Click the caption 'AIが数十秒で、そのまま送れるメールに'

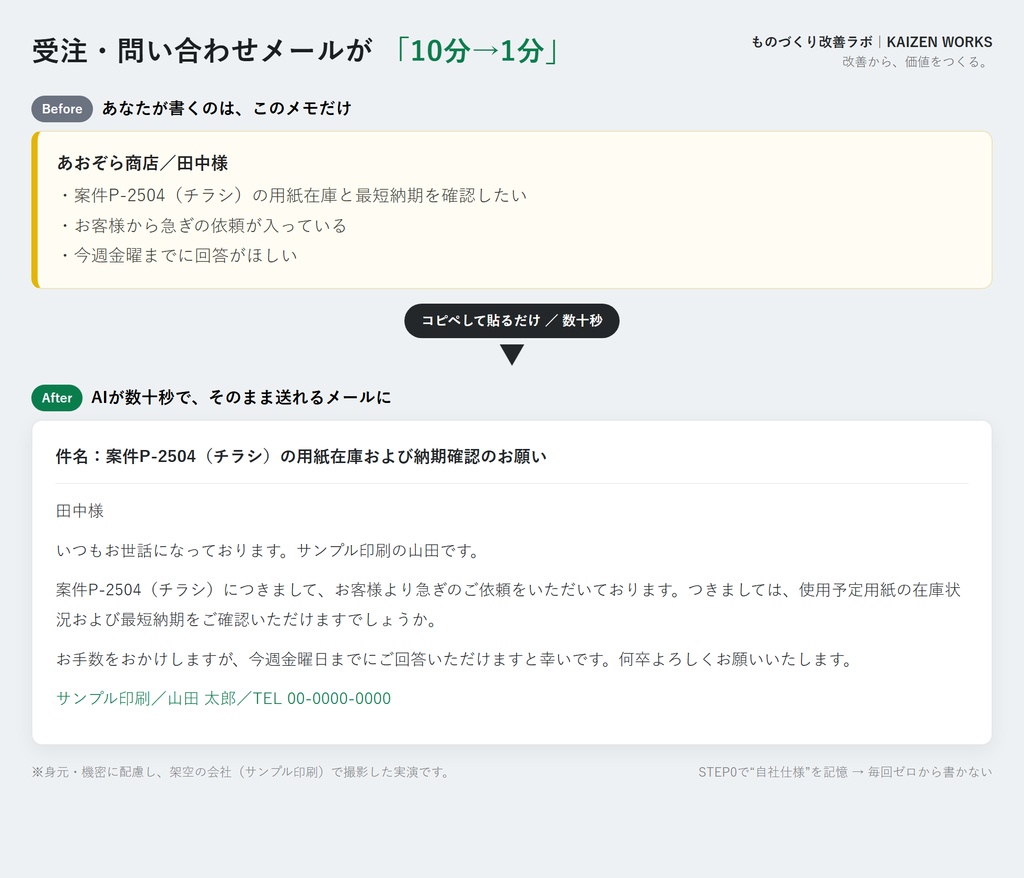[241, 397]
